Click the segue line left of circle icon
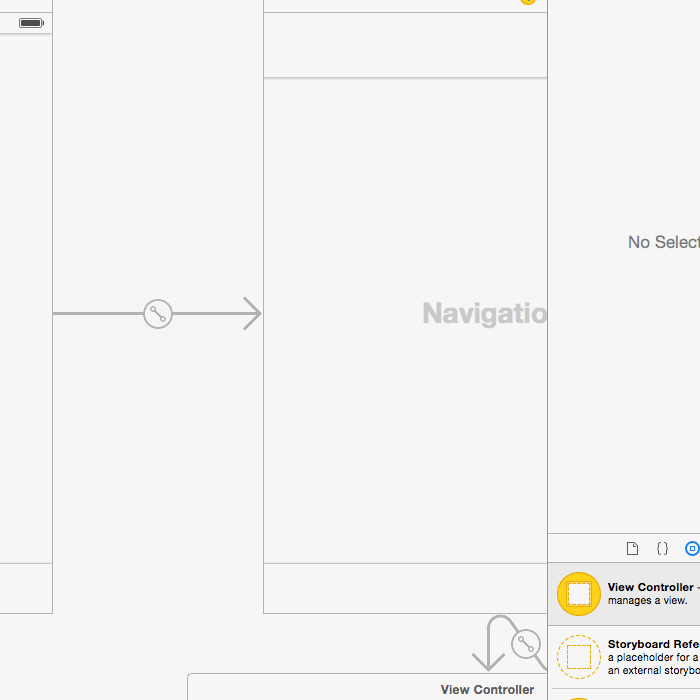This screenshot has height=700, width=700. click(x=98, y=314)
